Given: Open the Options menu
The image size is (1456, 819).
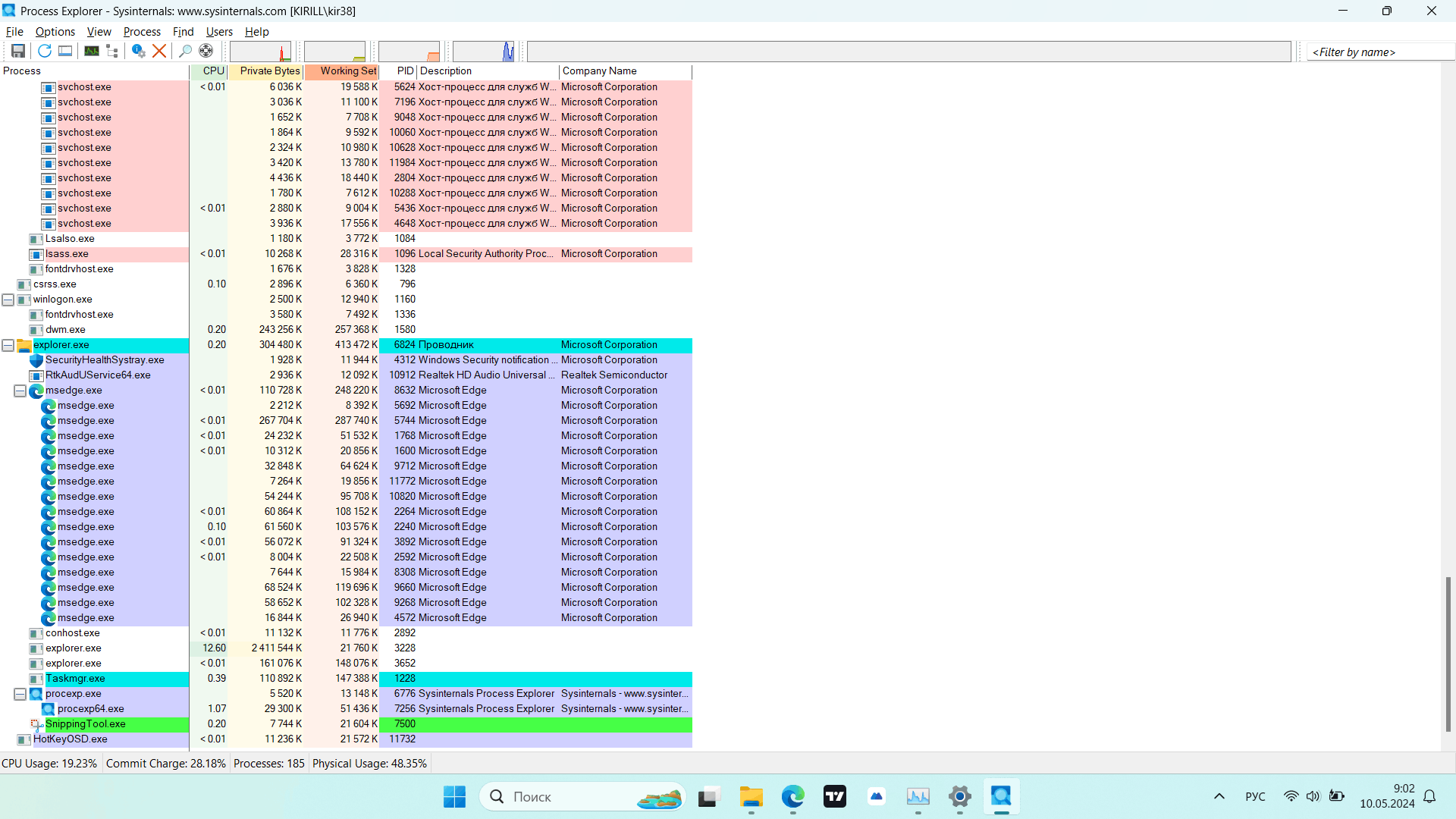Looking at the screenshot, I should (x=55, y=32).
